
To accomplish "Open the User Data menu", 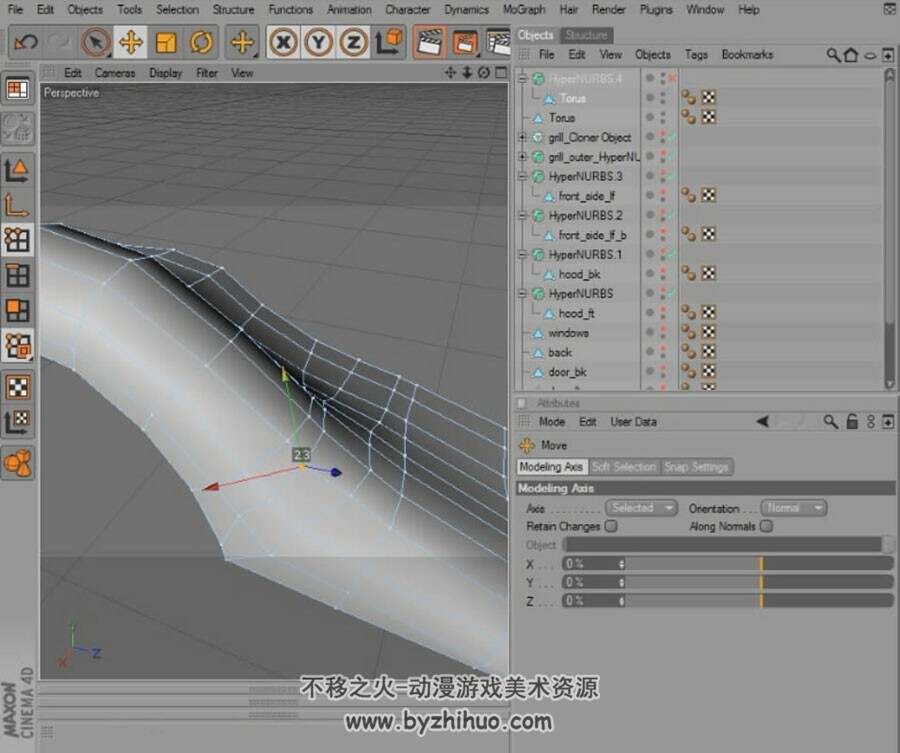I will click(633, 421).
